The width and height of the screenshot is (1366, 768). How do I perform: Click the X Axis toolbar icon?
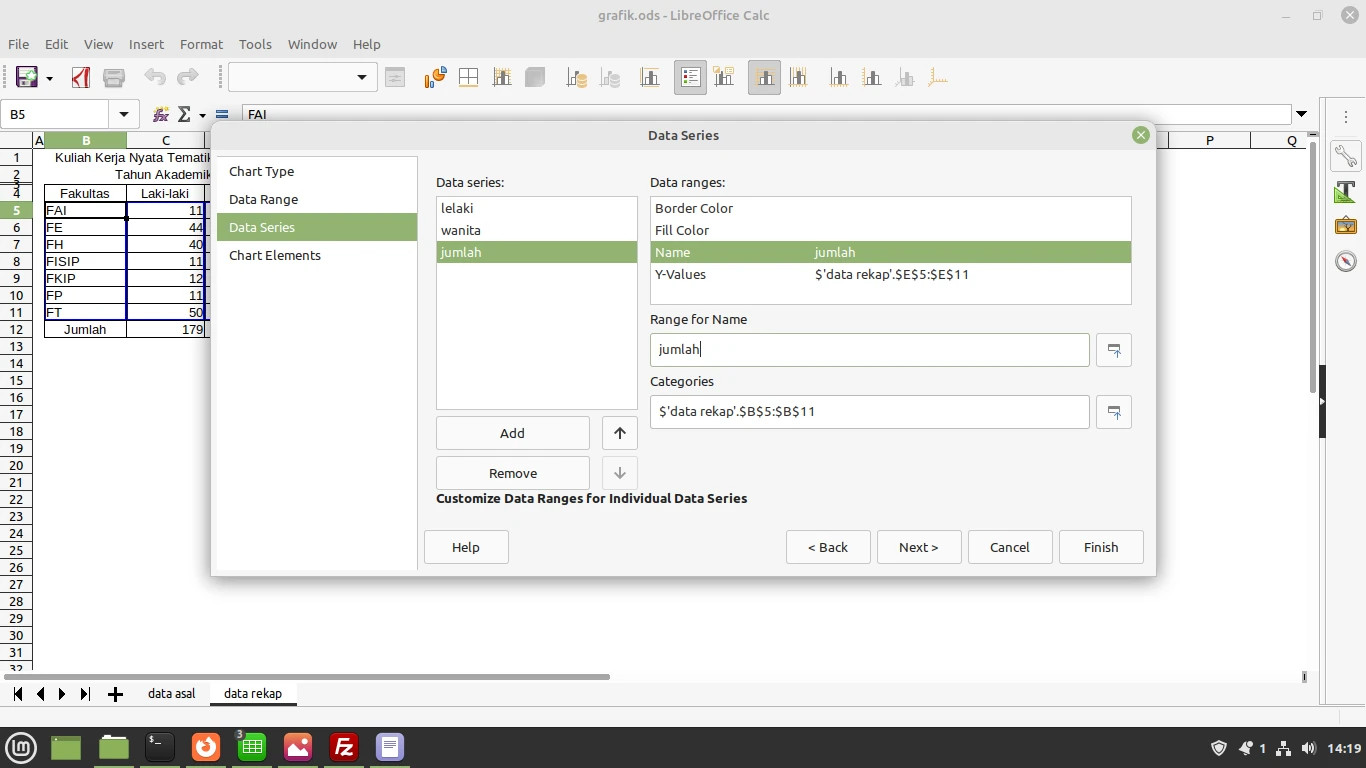(838, 78)
